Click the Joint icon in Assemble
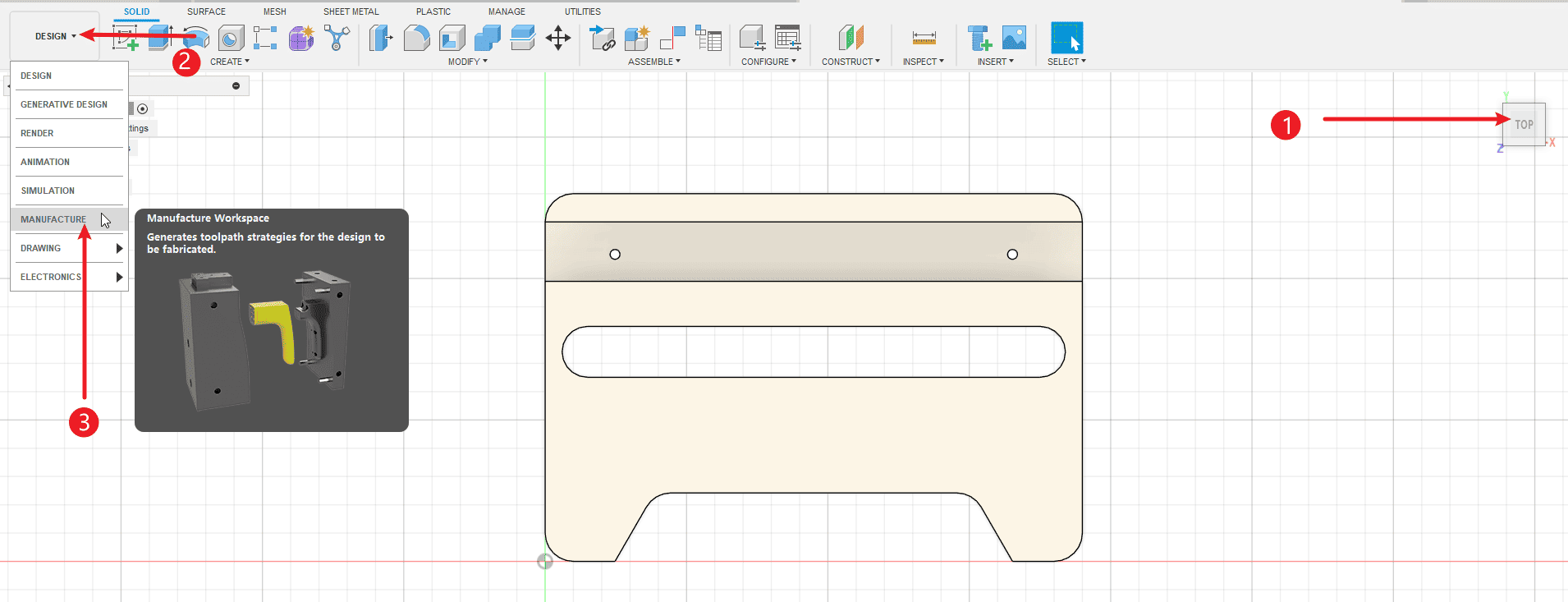1568x602 pixels. [x=672, y=38]
